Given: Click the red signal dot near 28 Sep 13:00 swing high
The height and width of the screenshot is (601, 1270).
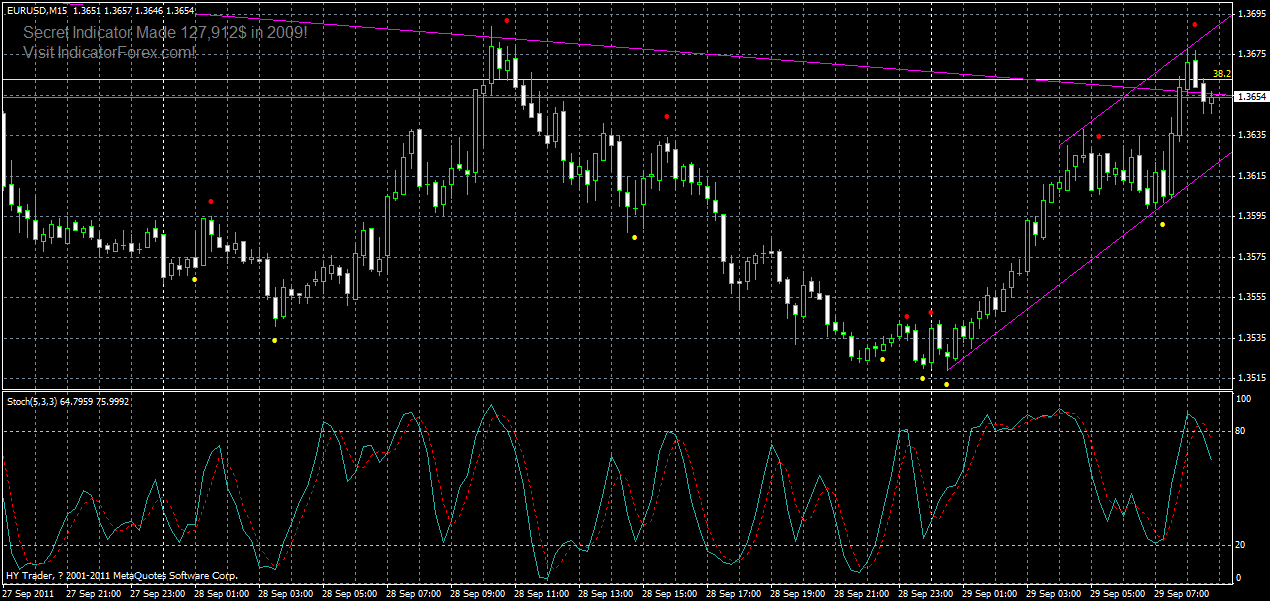Looking at the screenshot, I should tap(667, 115).
